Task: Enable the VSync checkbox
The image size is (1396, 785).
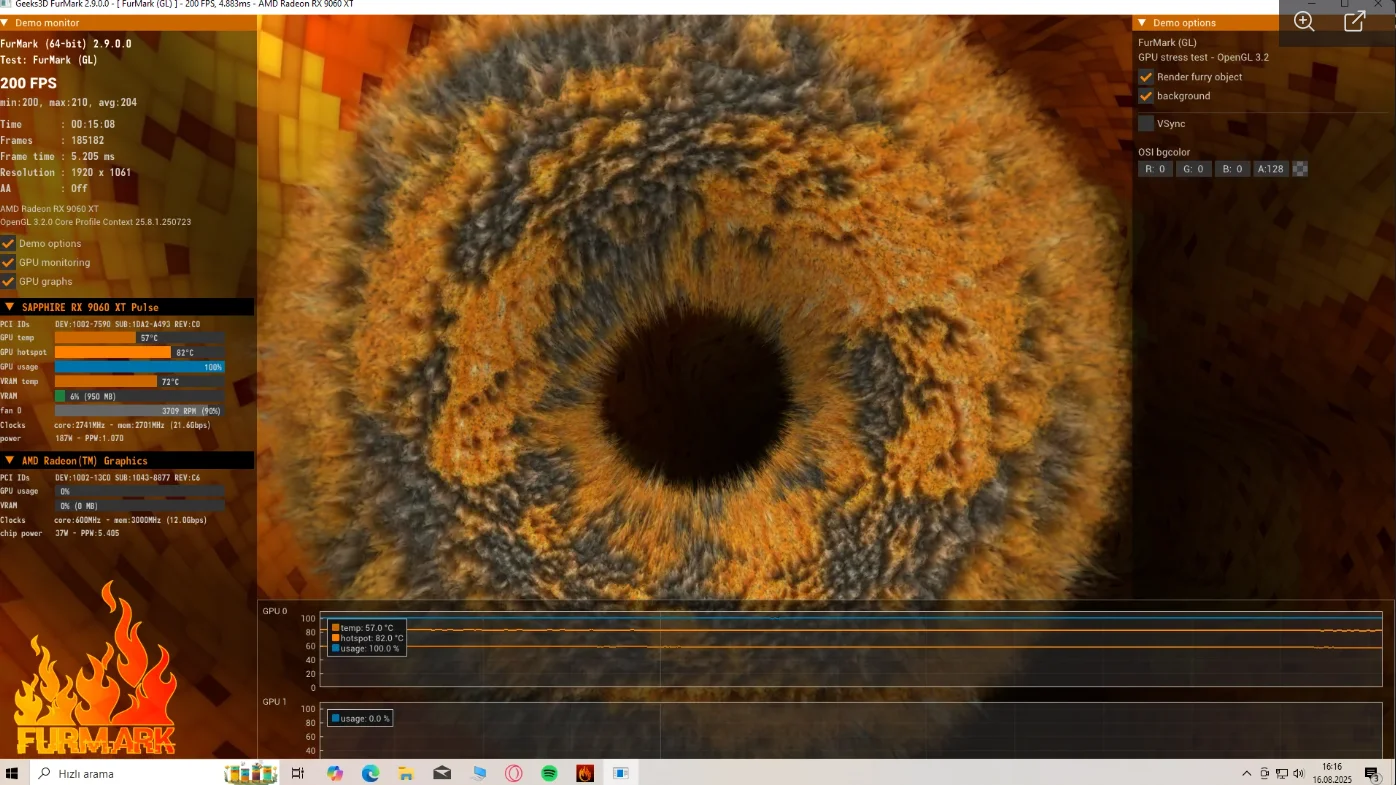Action: pos(1146,123)
